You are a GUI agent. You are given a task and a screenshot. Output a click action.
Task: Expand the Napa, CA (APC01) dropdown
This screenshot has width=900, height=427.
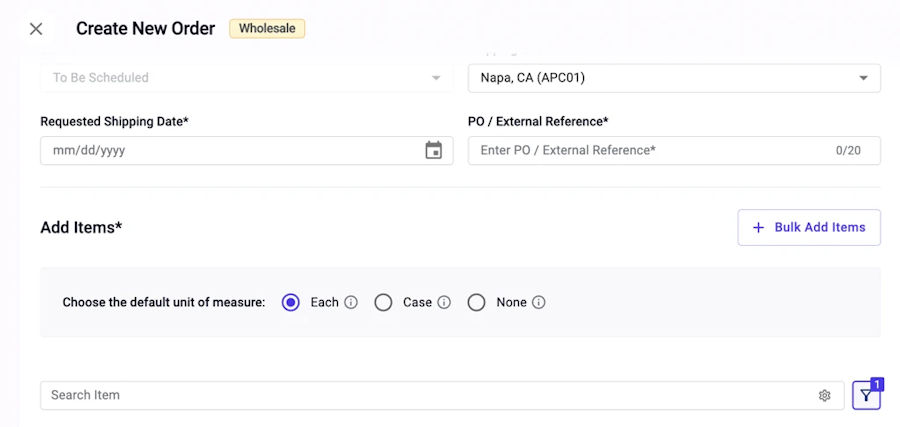click(x=674, y=78)
